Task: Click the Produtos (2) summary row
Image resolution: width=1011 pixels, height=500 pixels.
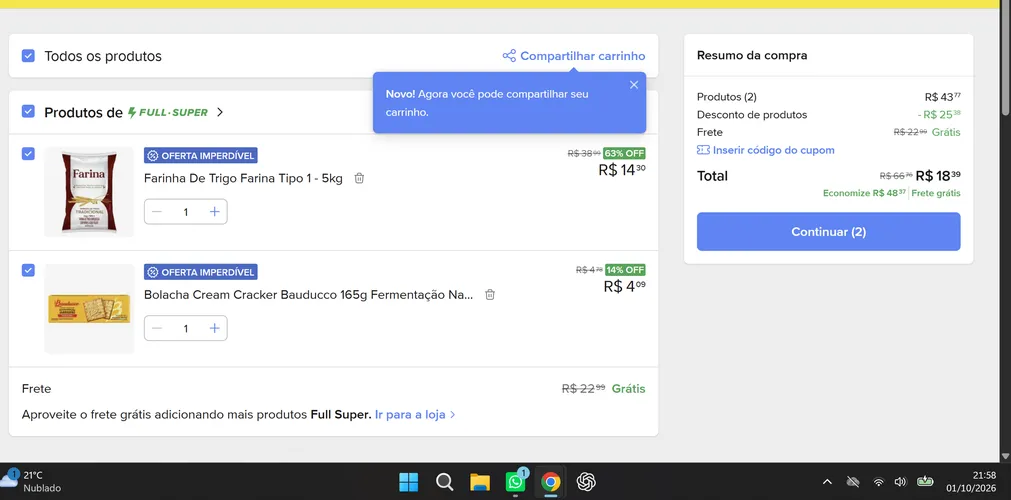Action: tap(829, 97)
